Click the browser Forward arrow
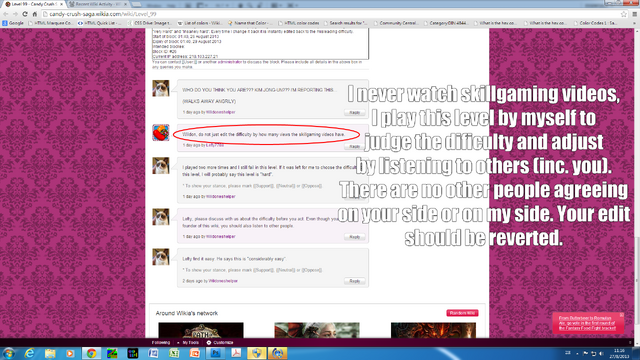The height and width of the screenshot is (360, 640). pos(15,14)
